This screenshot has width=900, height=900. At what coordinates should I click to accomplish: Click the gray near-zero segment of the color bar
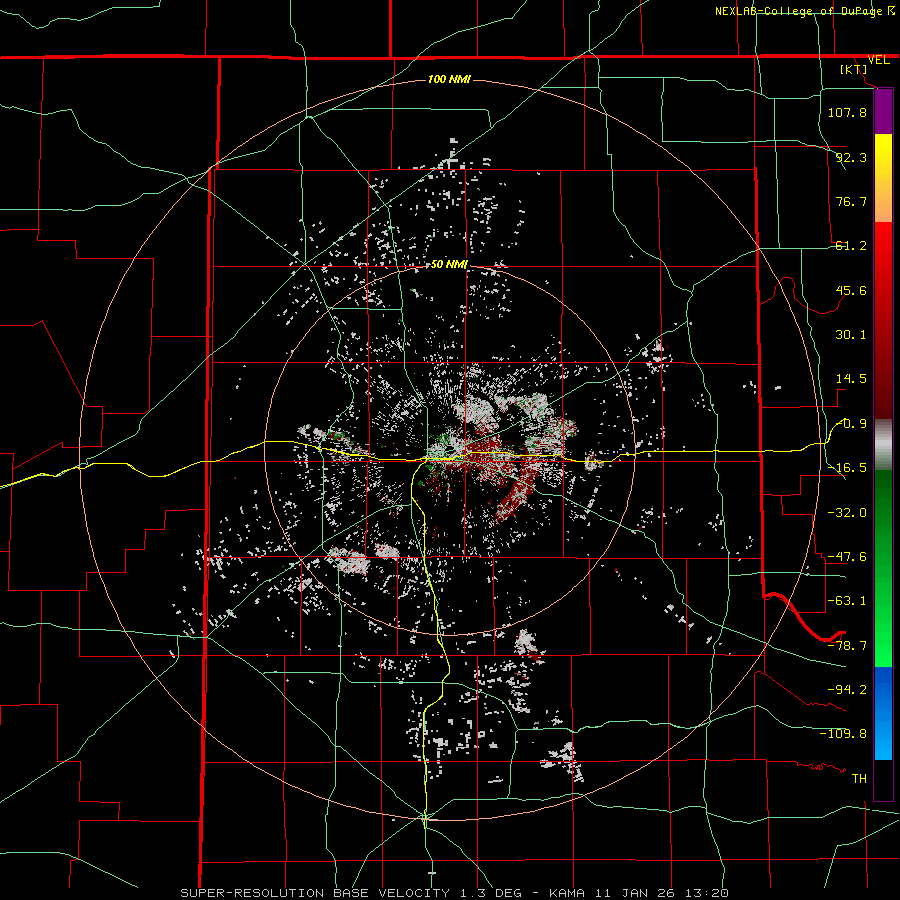[883, 444]
